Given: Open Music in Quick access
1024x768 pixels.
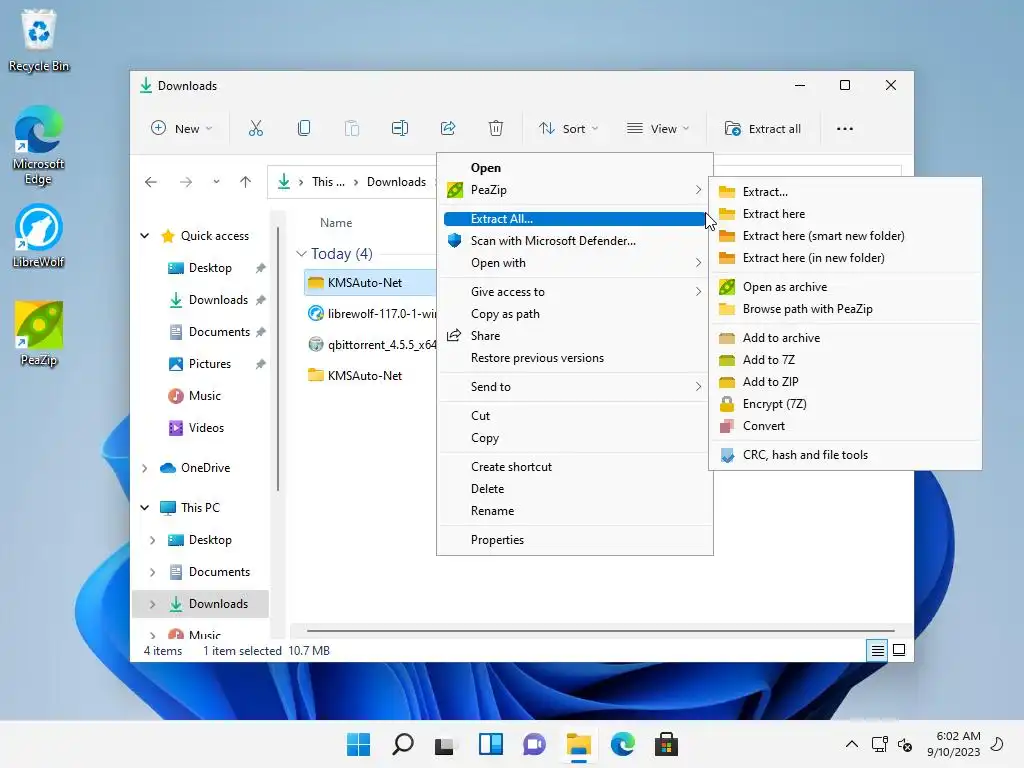Looking at the screenshot, I should click(204, 396).
